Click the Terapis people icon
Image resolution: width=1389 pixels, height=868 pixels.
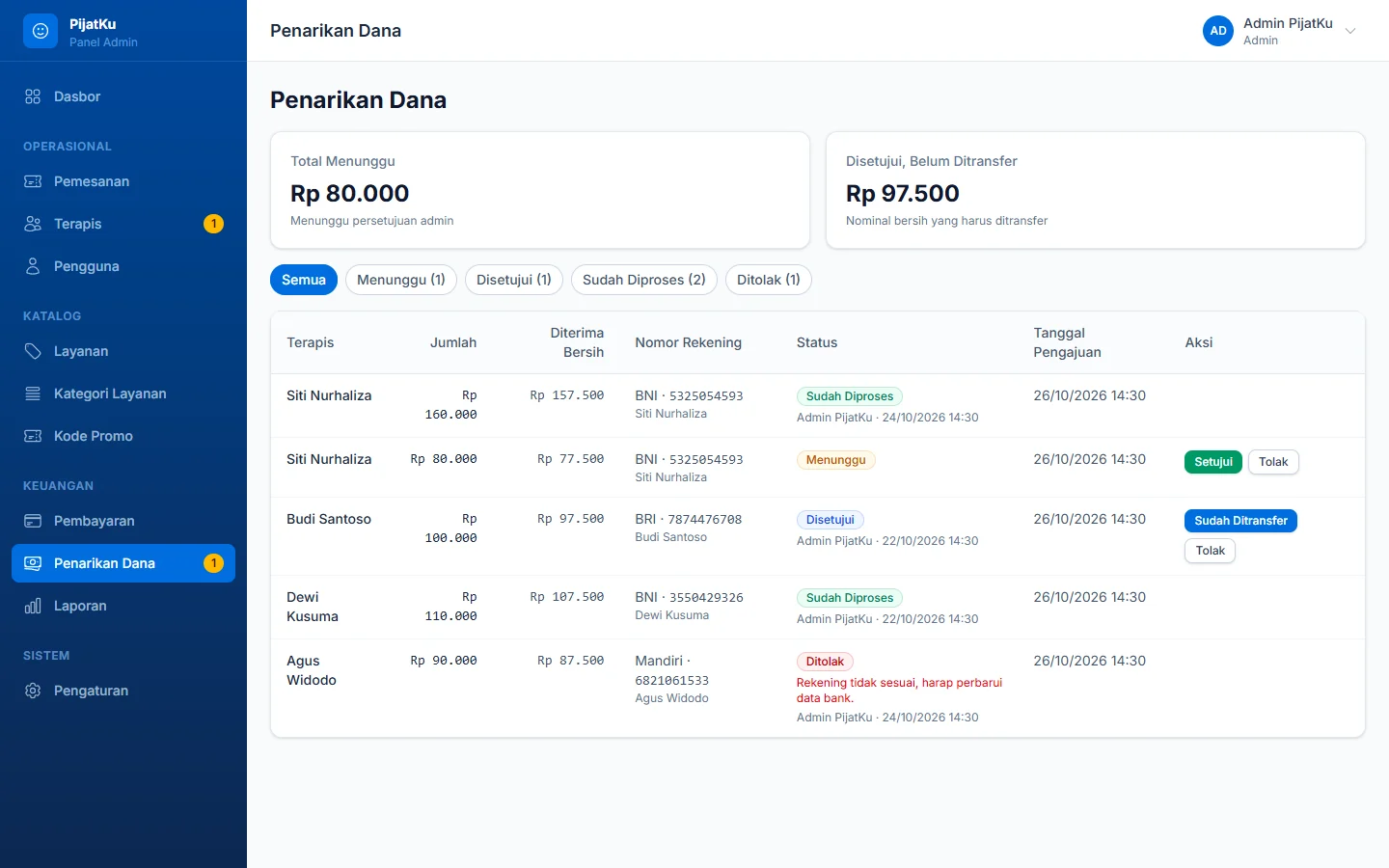tap(33, 224)
